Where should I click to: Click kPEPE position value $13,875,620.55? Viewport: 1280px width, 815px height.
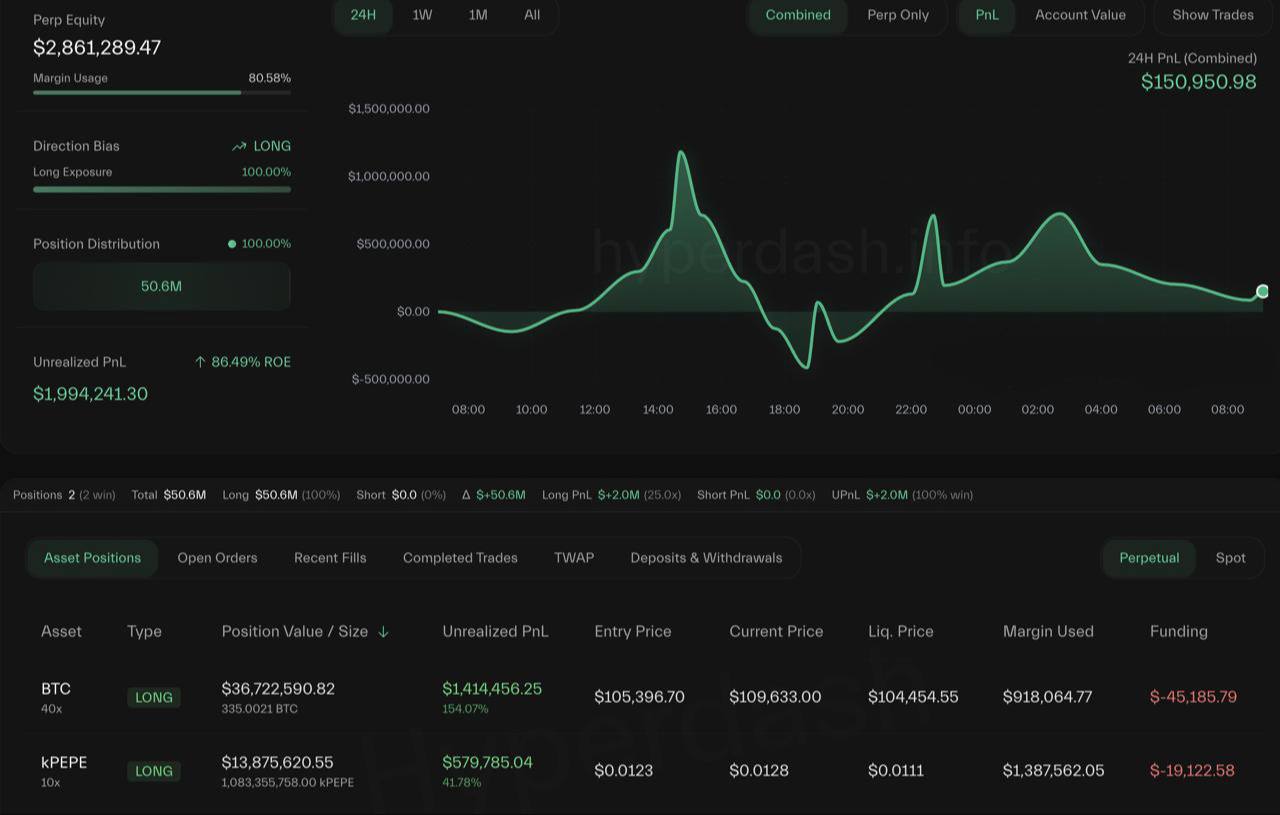[277, 762]
